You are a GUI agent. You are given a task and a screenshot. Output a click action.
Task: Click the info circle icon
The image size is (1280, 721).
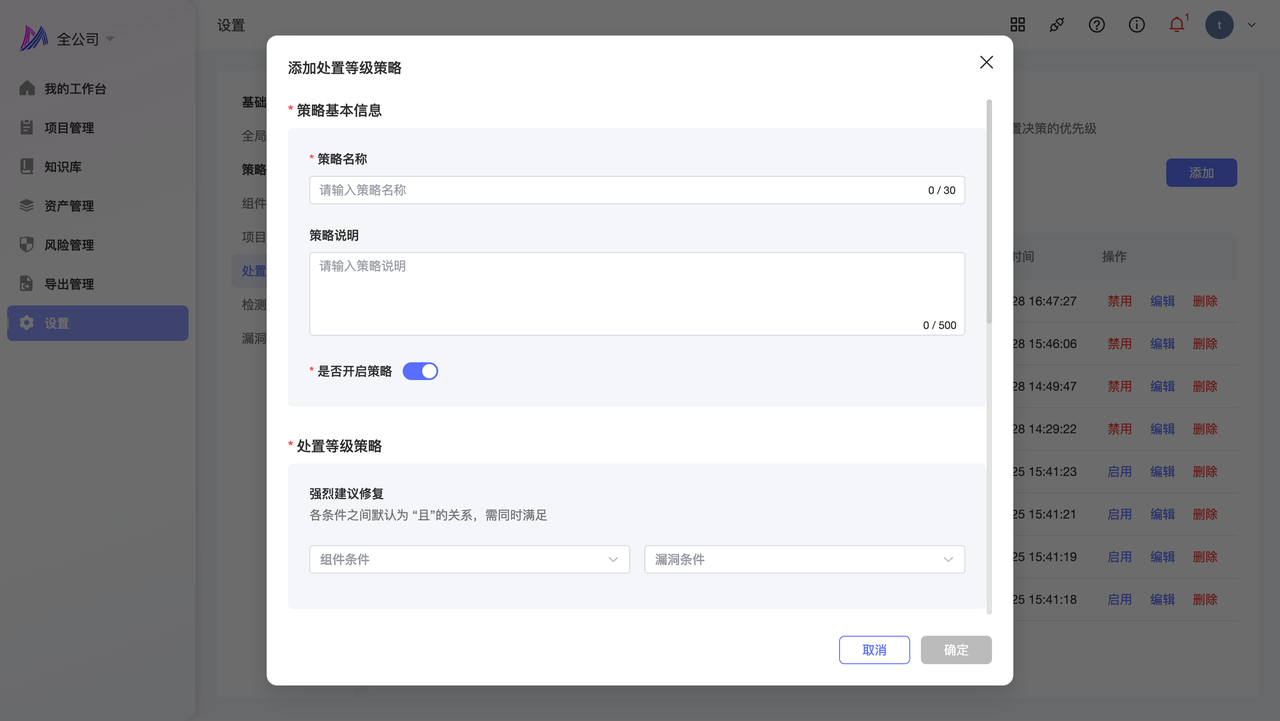click(x=1137, y=25)
